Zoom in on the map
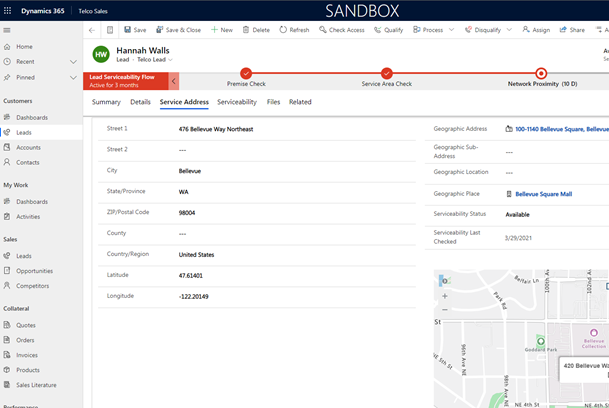This screenshot has width=609, height=408. (x=445, y=295)
